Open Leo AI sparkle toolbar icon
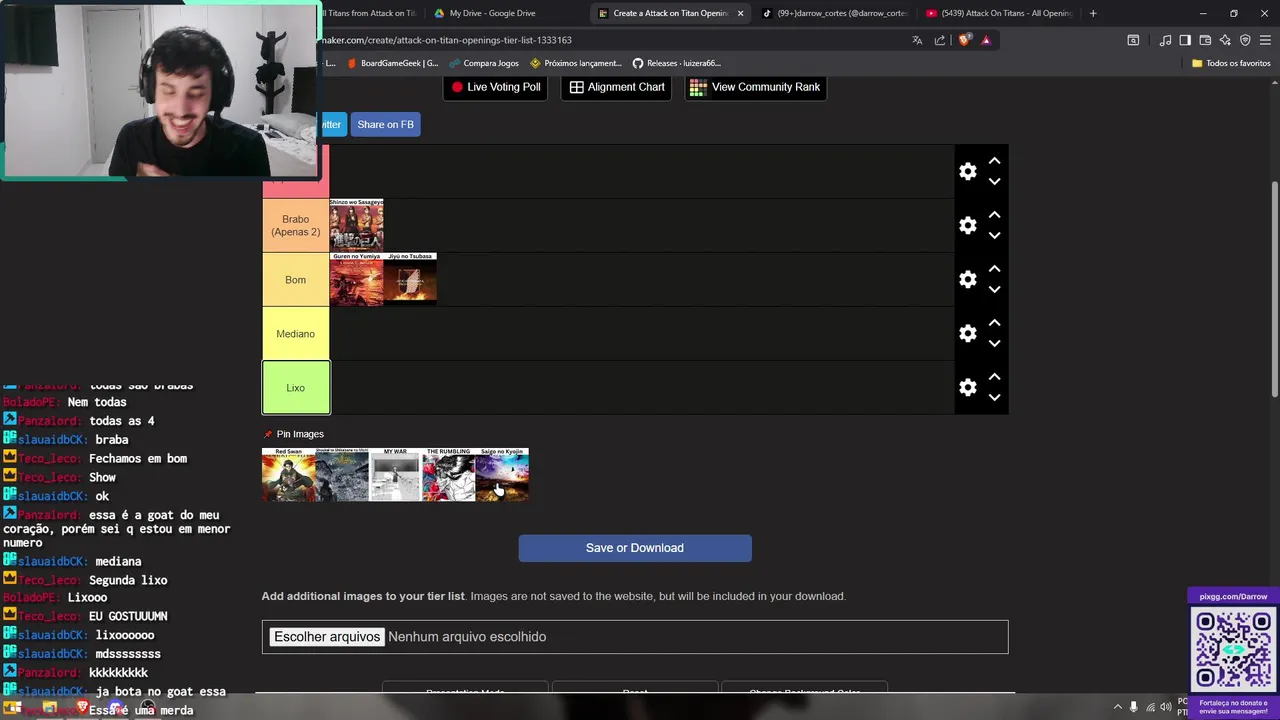The image size is (1280, 720). [1225, 40]
